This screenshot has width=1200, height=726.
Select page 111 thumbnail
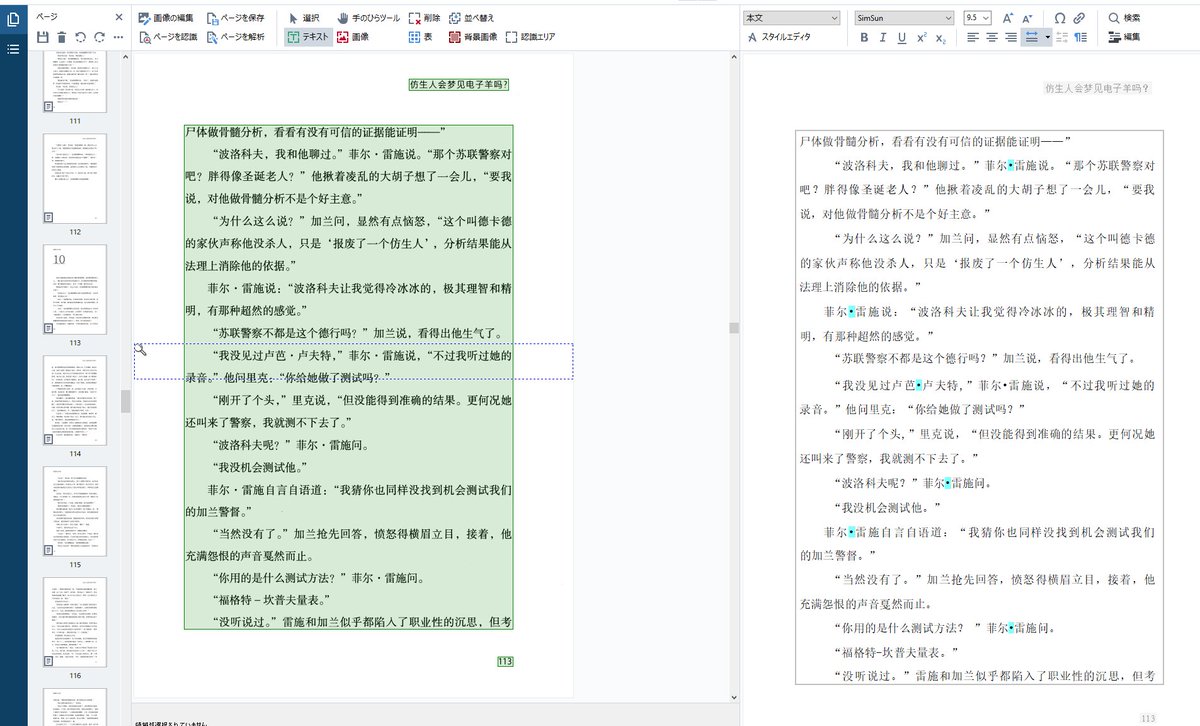75,84
